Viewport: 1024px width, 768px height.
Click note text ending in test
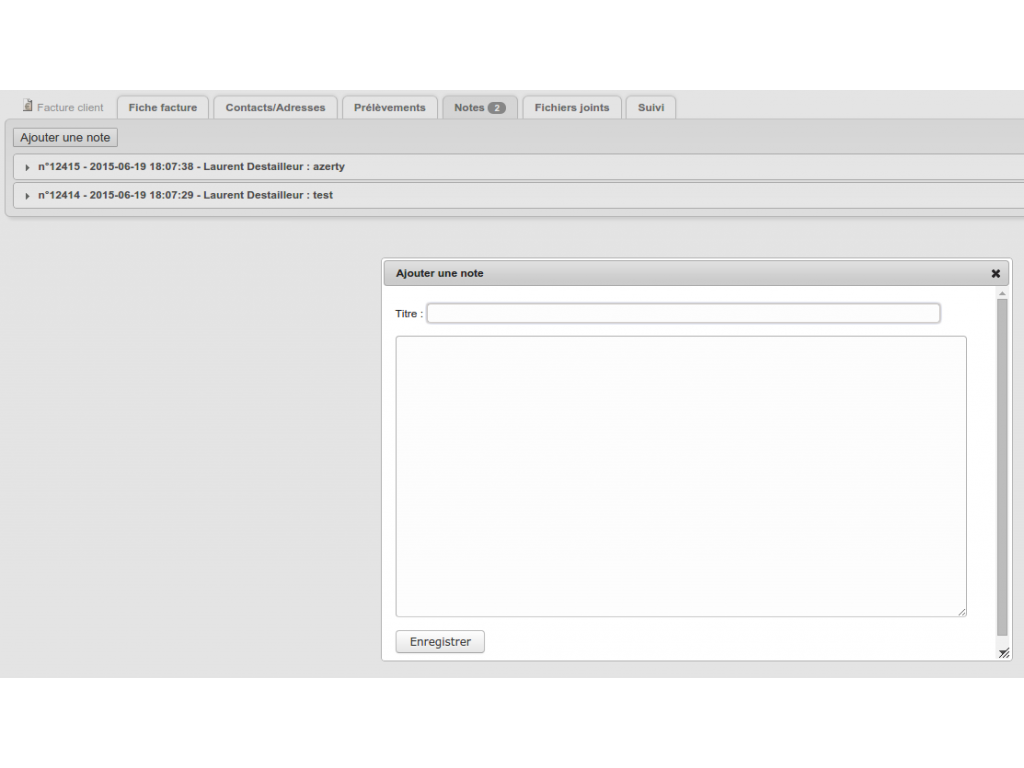(185, 195)
